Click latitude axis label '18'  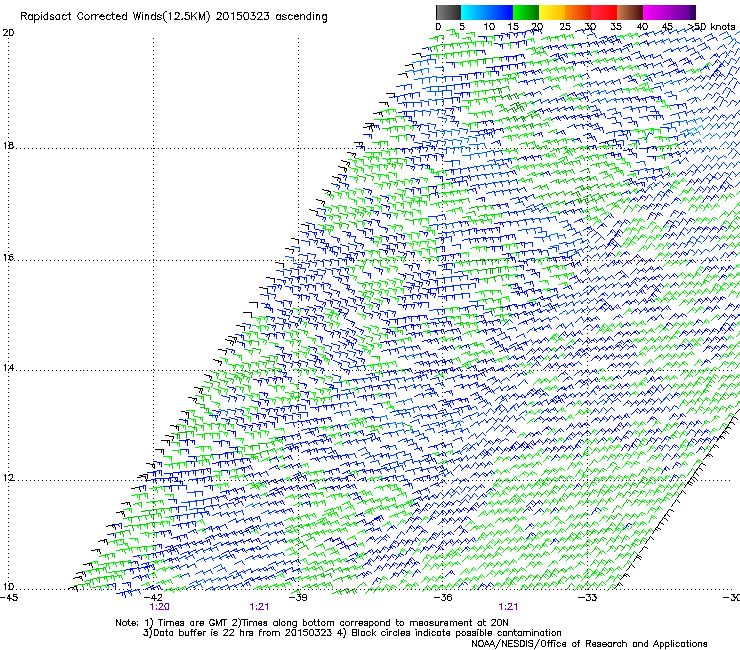pyautogui.click(x=8, y=146)
